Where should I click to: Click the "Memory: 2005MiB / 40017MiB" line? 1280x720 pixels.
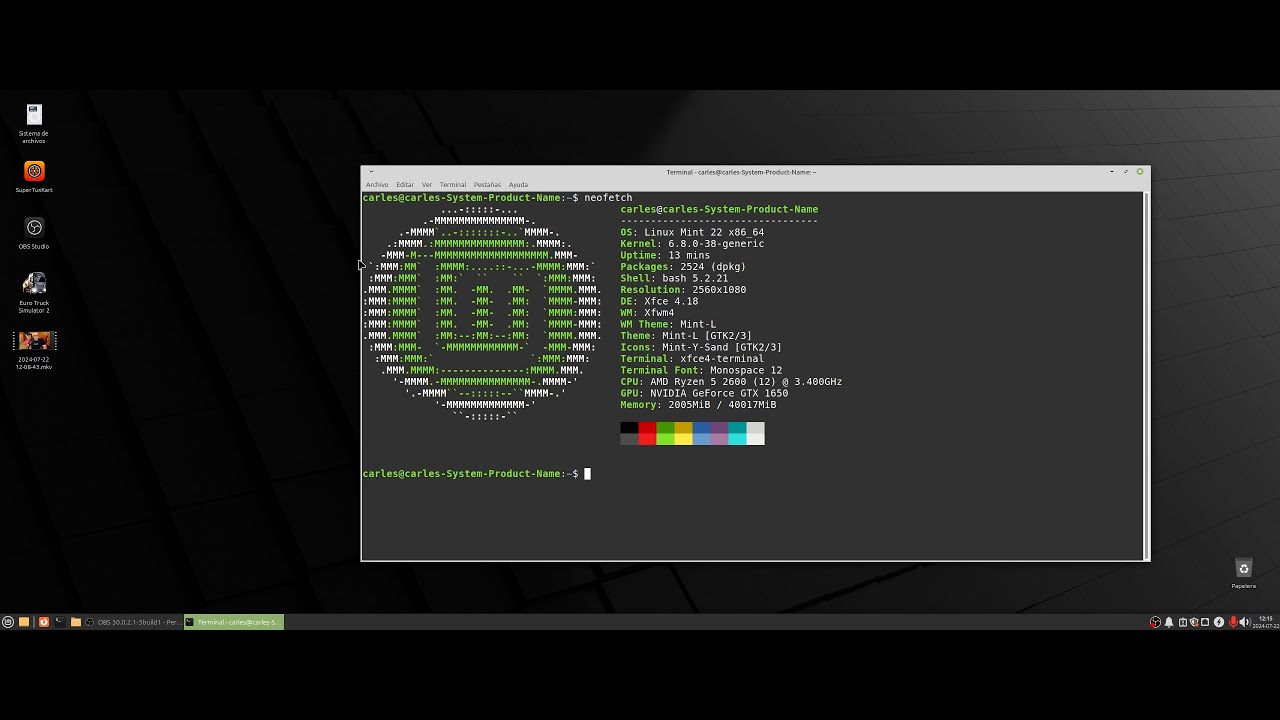tap(698, 405)
